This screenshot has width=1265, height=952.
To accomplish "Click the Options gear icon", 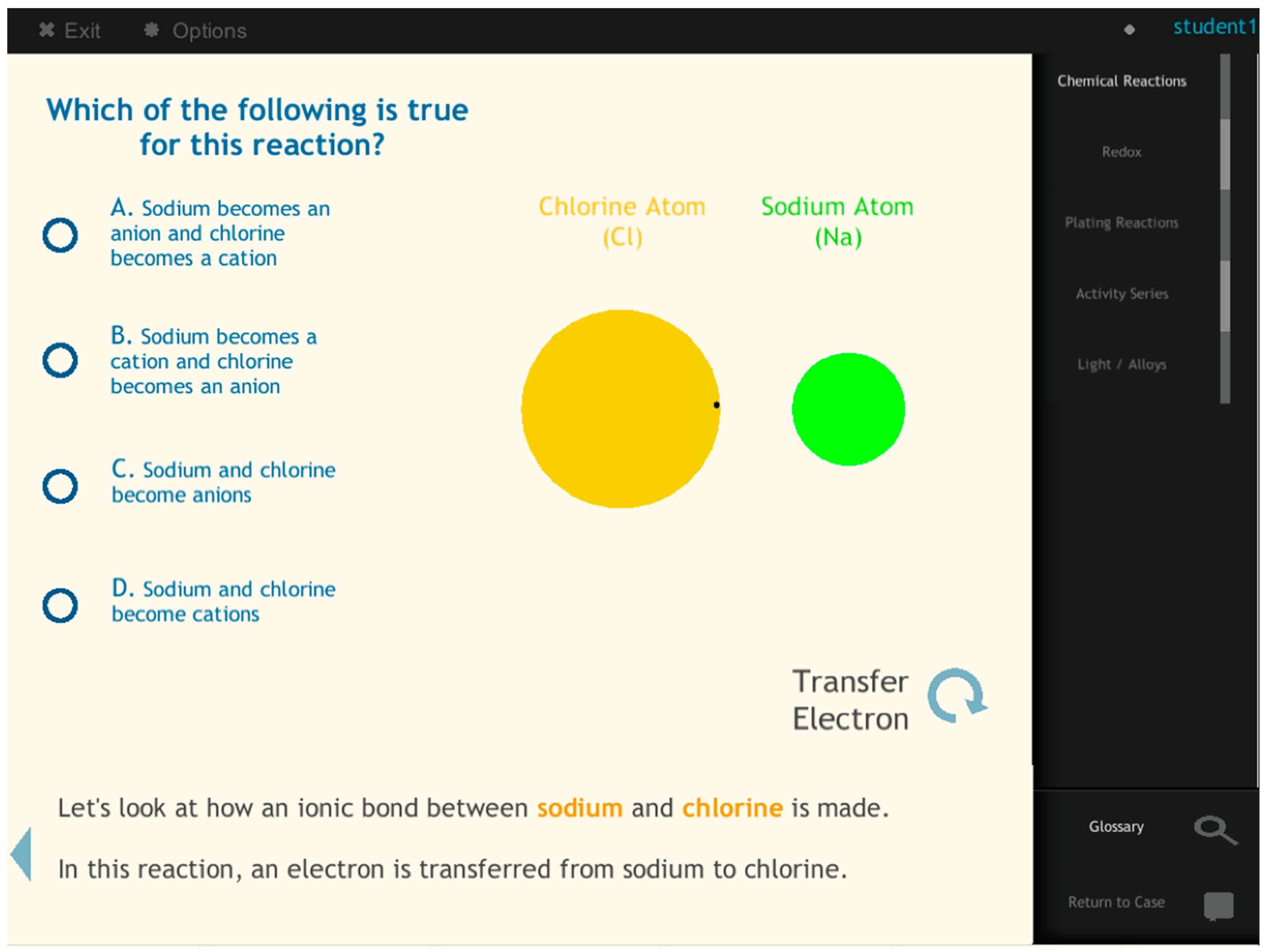I will tap(151, 30).
